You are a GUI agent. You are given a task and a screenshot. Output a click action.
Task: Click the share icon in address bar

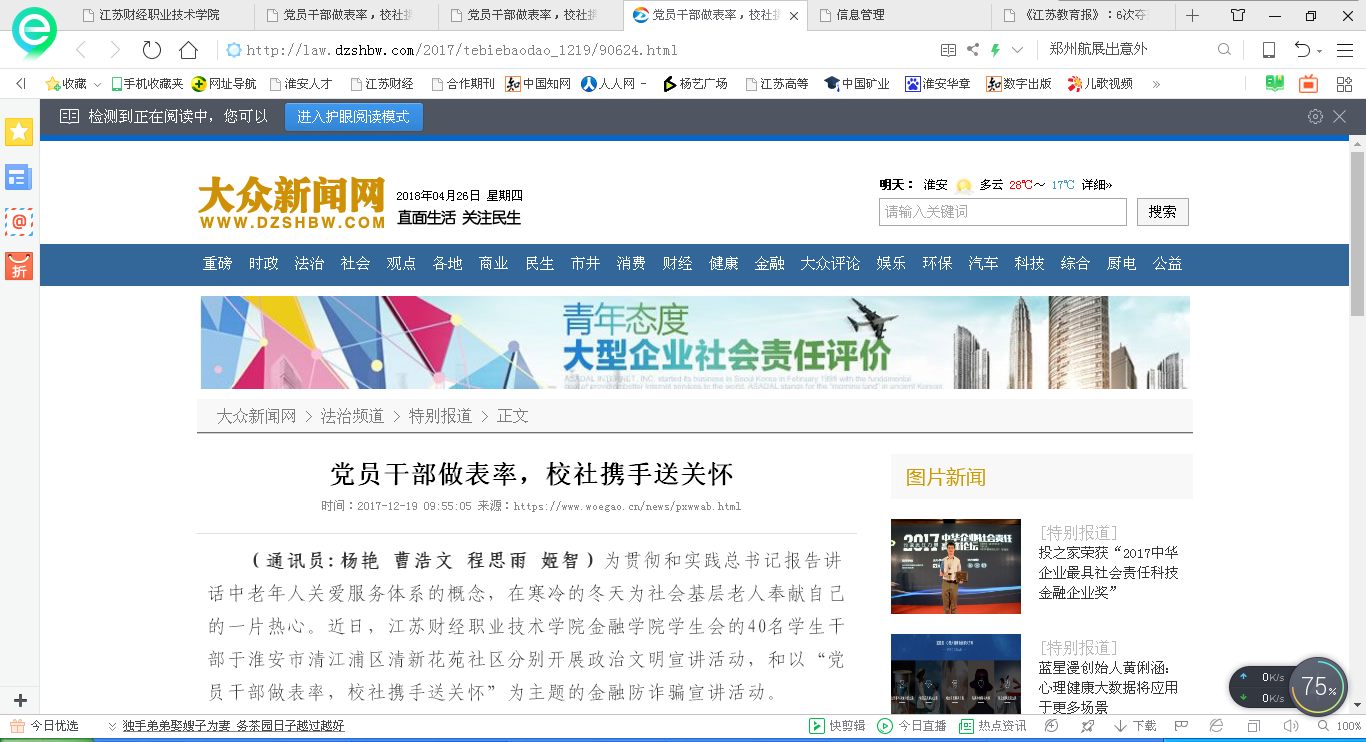click(x=973, y=50)
